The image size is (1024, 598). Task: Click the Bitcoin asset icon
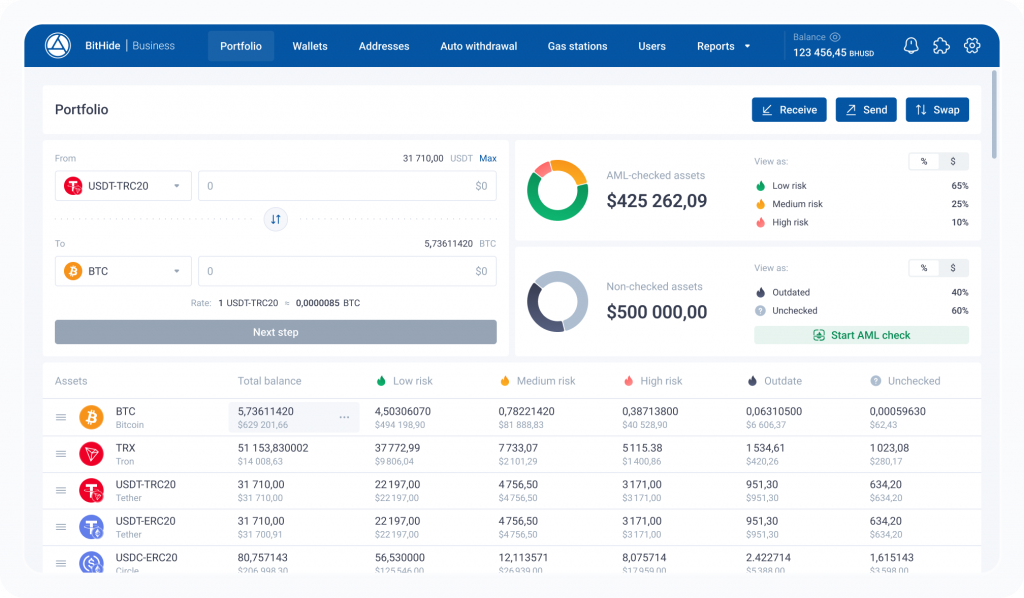pos(92,417)
